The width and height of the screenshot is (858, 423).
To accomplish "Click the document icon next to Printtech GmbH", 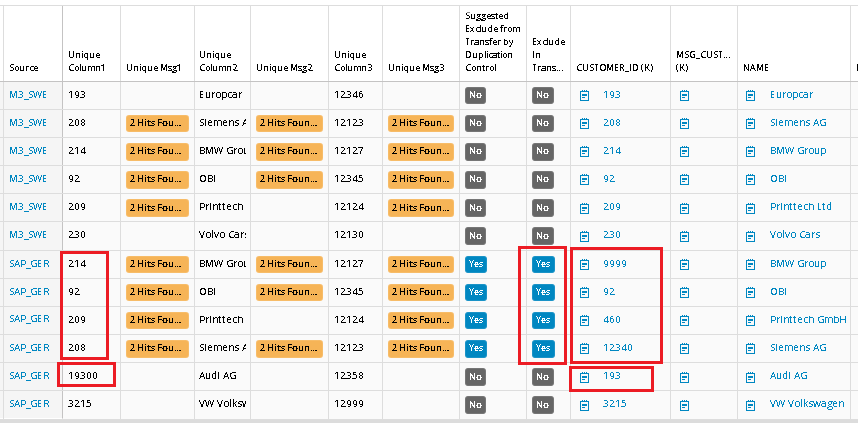I will coord(750,320).
